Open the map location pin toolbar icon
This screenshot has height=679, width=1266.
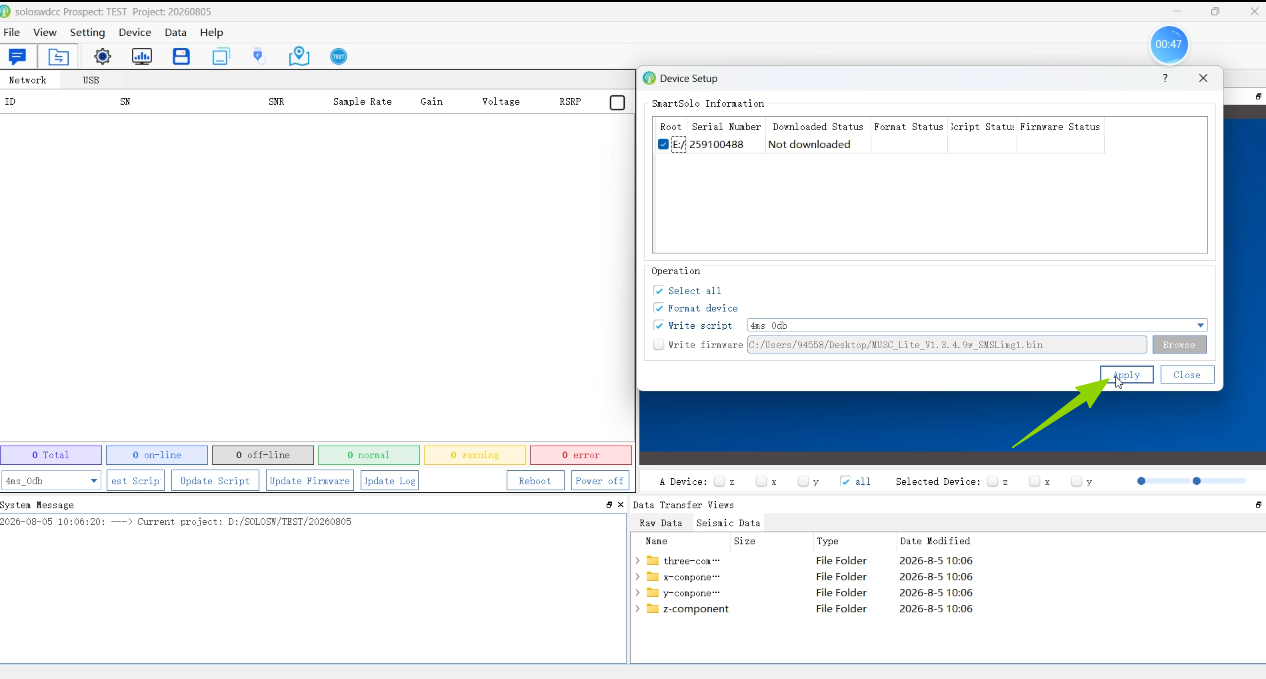pyautogui.click(x=299, y=56)
